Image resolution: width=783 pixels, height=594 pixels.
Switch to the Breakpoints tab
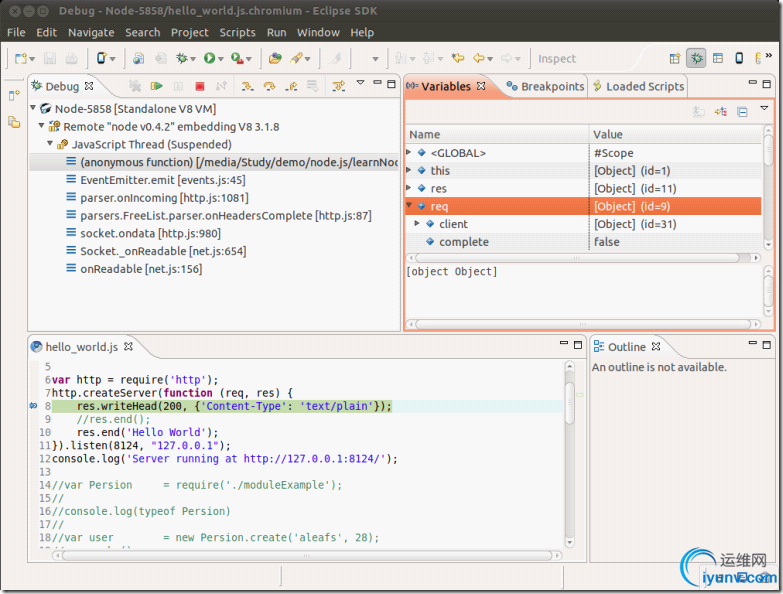[545, 86]
